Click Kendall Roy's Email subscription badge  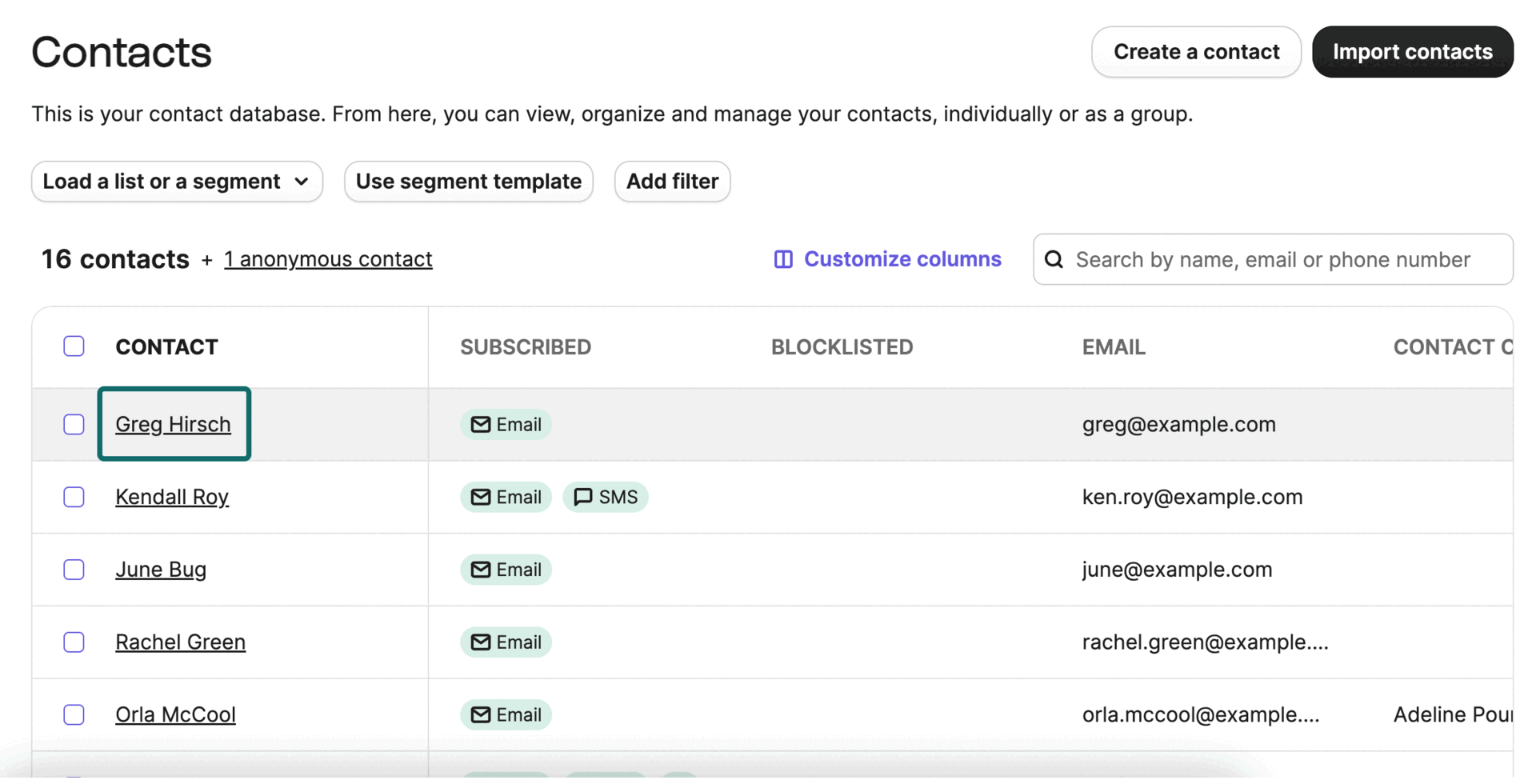tap(506, 497)
